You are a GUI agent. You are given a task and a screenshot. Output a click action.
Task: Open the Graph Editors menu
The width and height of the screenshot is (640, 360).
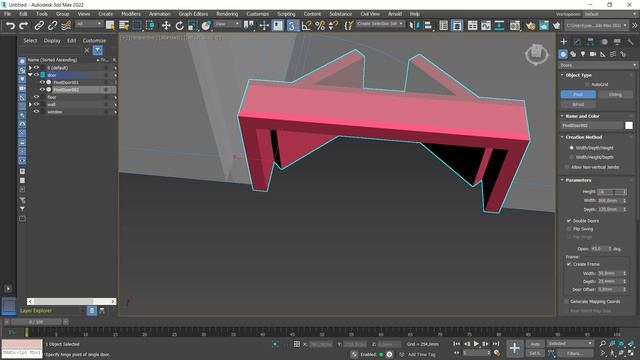[x=193, y=14]
